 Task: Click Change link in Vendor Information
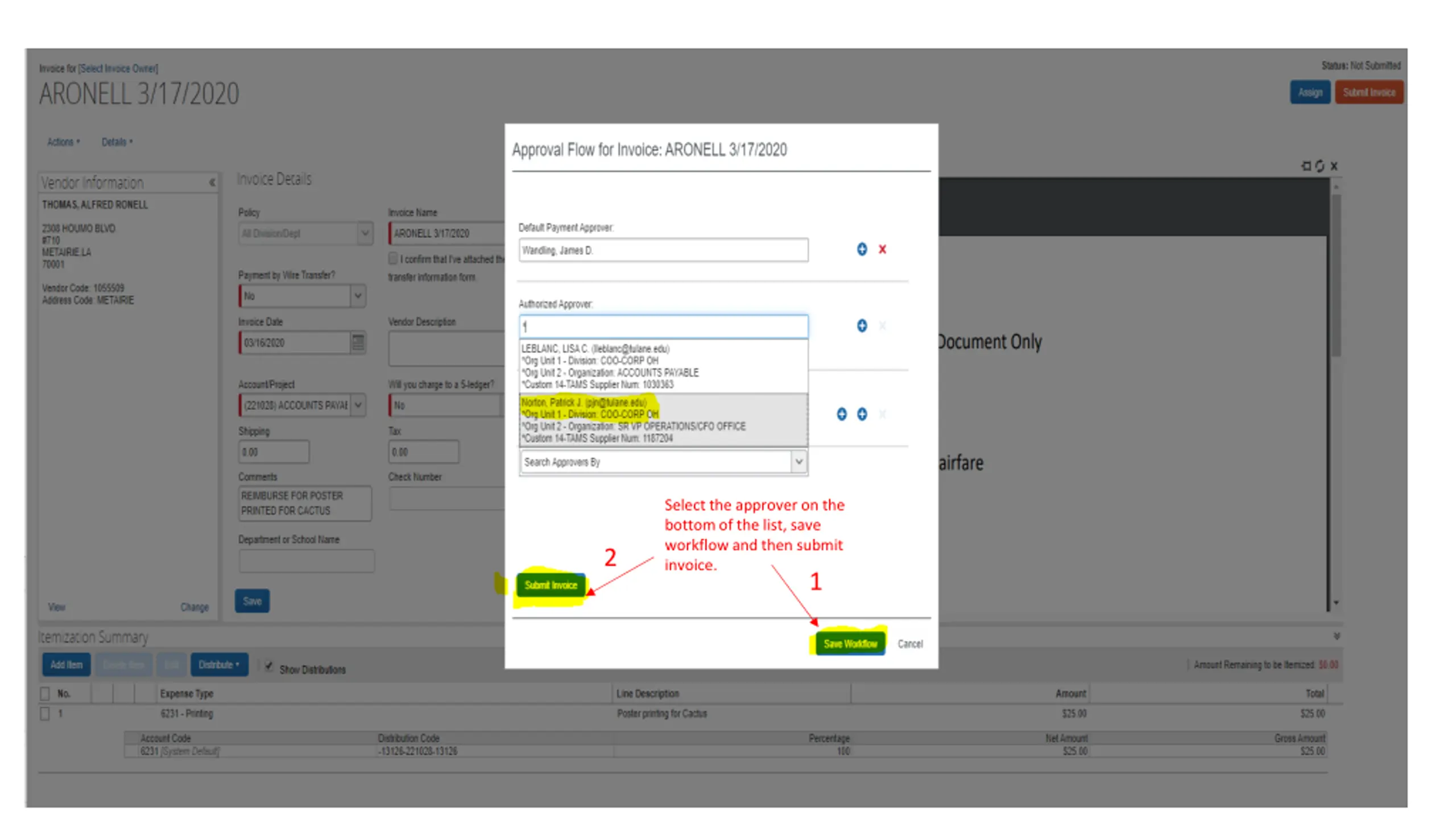(195, 607)
